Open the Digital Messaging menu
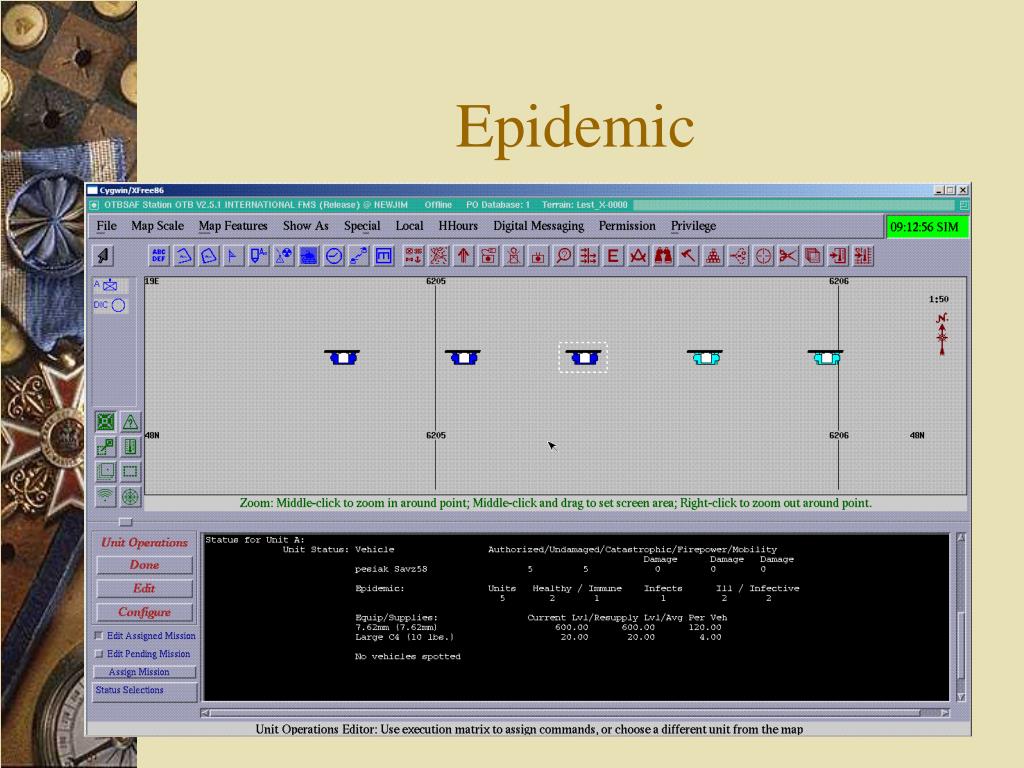This screenshot has height=768, width=1024. click(x=539, y=226)
